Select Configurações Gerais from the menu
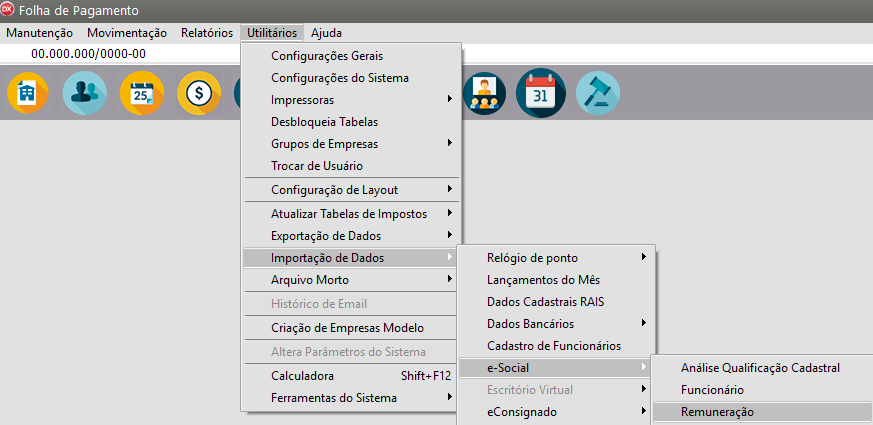This screenshot has height=425, width=873. (x=327, y=56)
